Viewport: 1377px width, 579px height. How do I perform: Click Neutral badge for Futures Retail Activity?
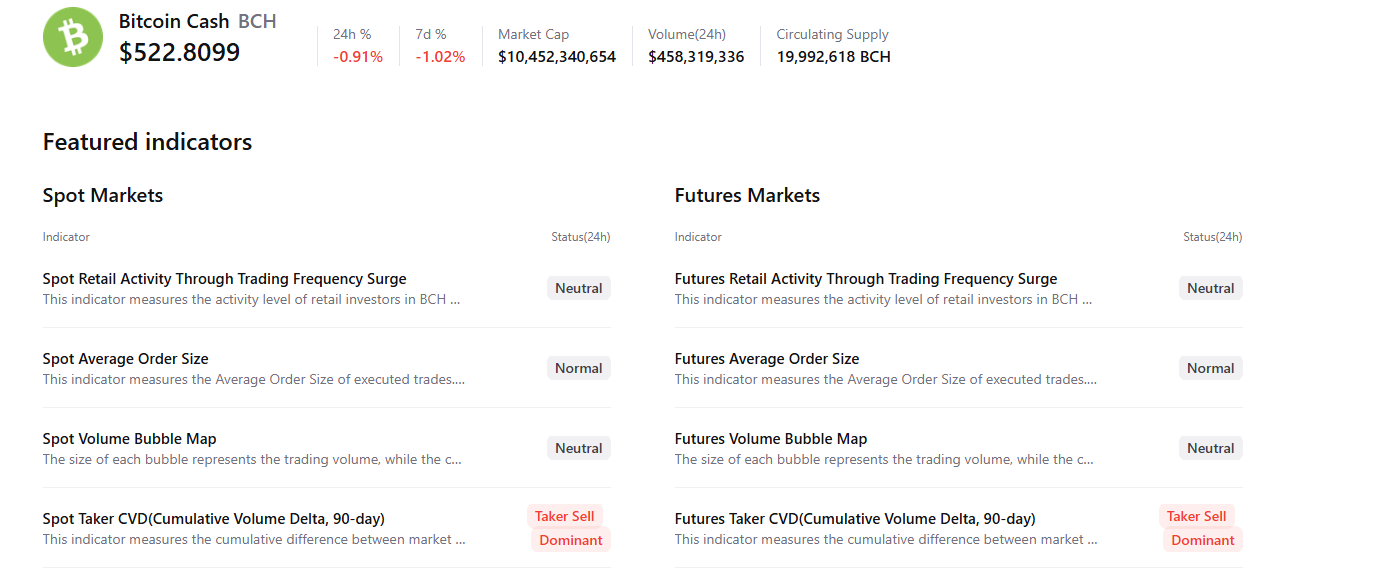[x=1210, y=288]
